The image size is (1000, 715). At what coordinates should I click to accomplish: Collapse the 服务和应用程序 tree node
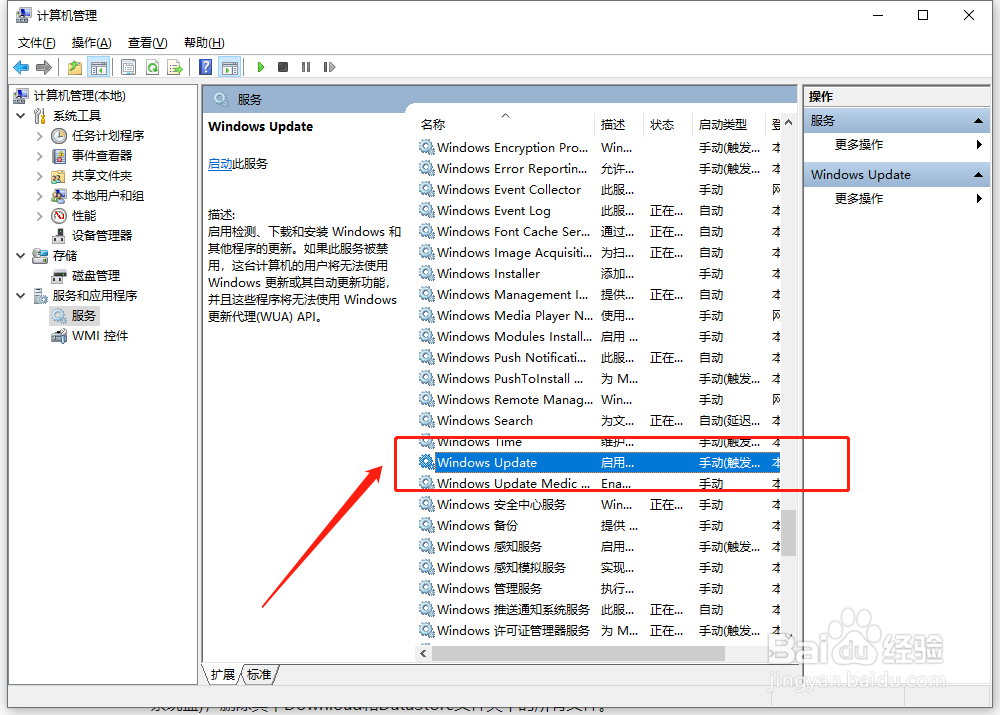pyautogui.click(x=21, y=296)
